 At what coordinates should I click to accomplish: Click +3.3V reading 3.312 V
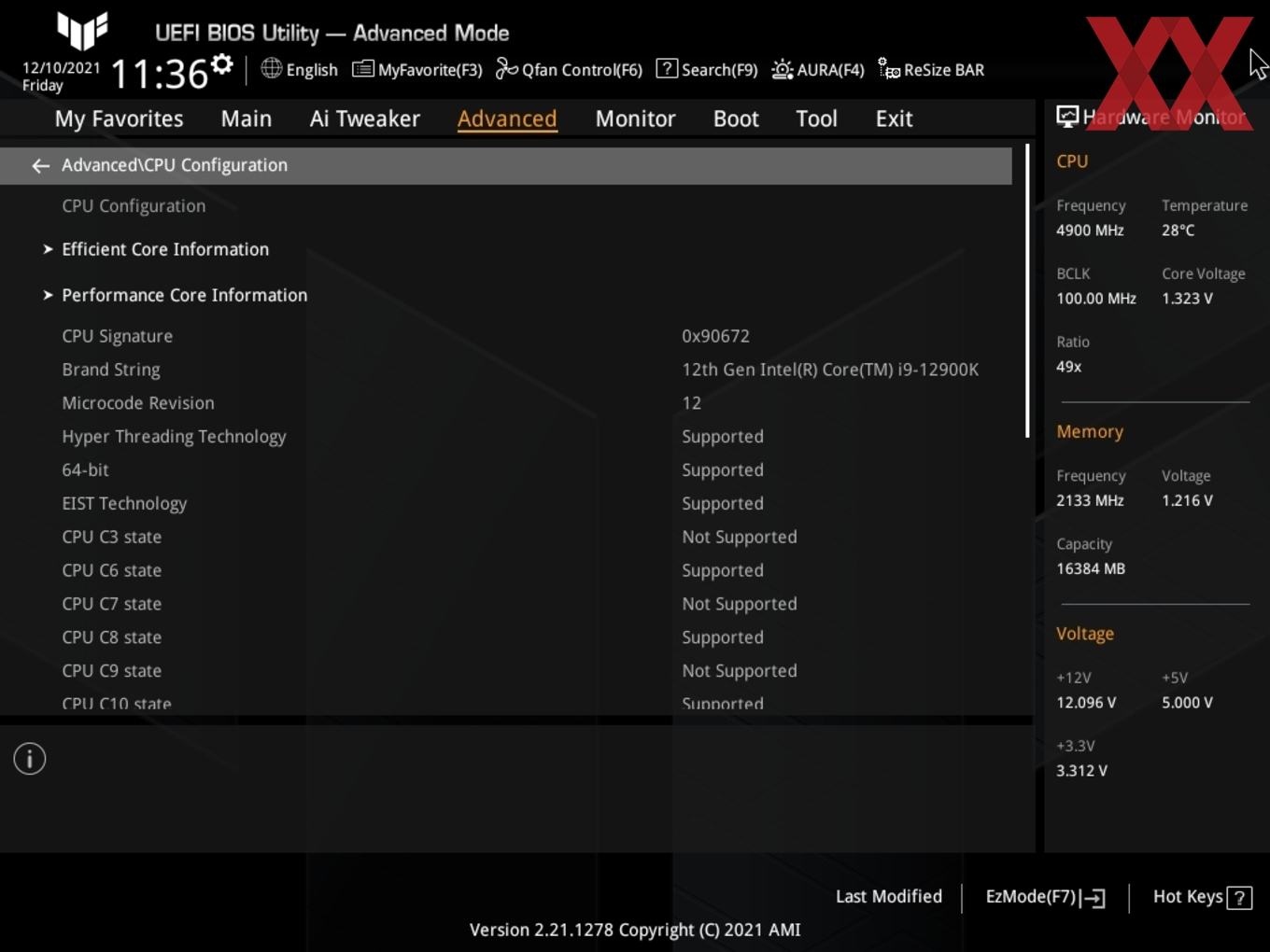click(x=1081, y=771)
